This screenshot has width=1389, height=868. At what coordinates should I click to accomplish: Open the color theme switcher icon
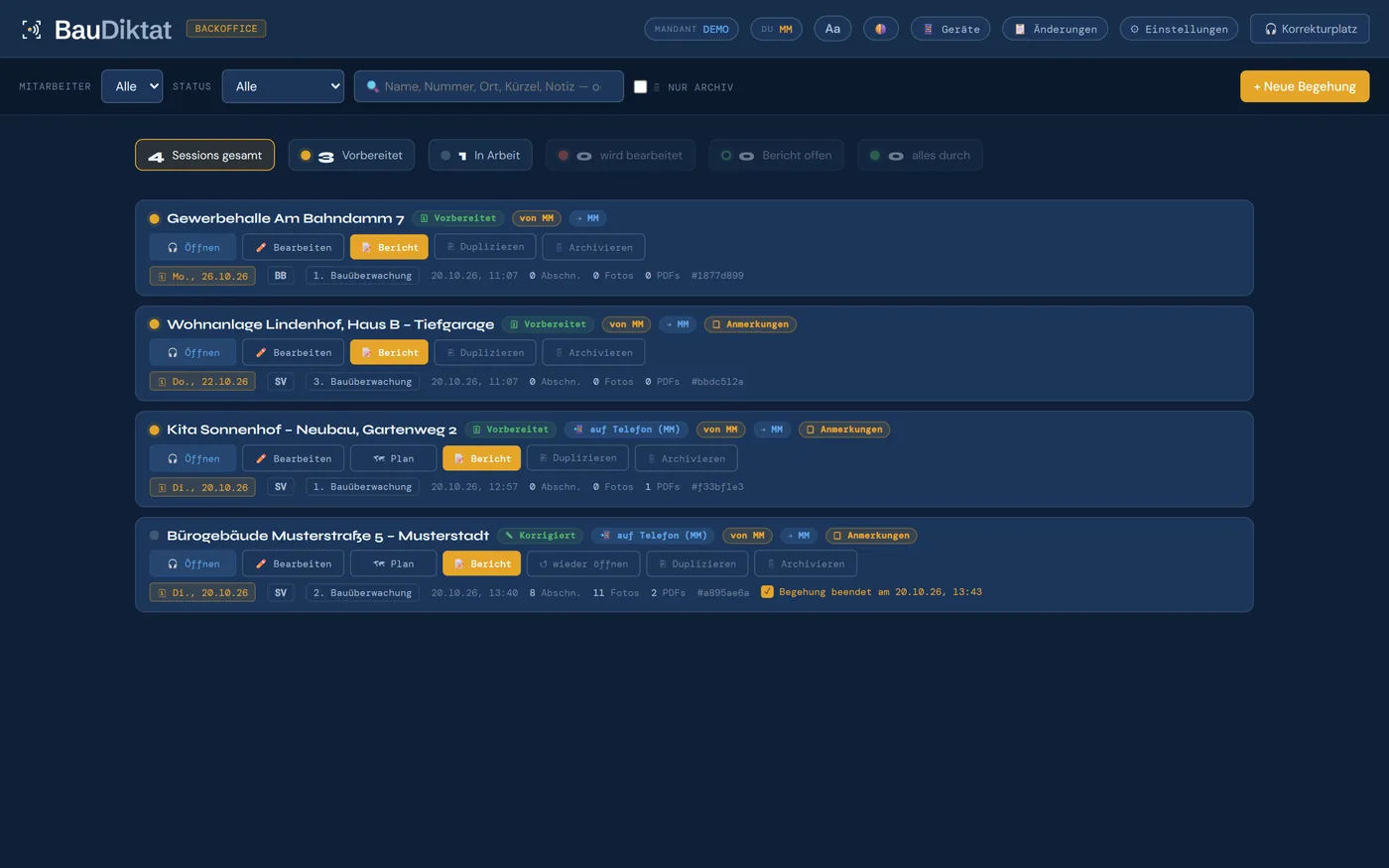point(880,29)
